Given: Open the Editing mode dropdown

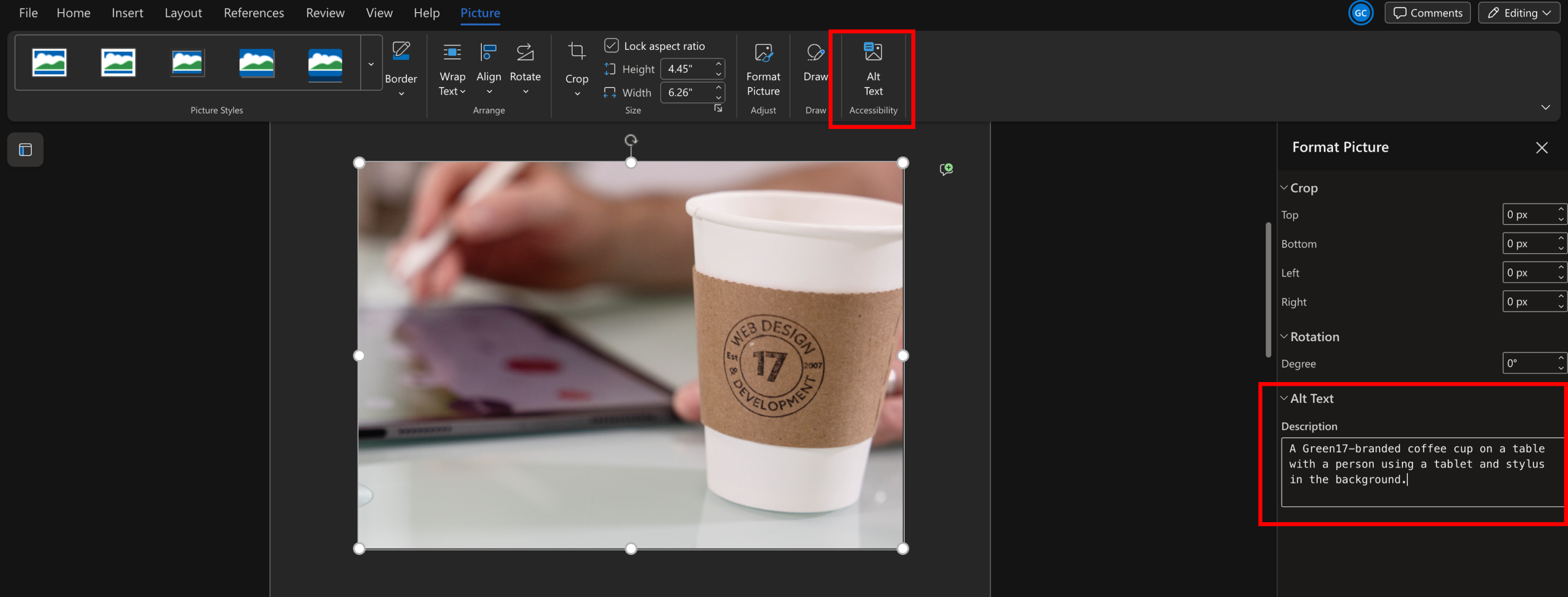Looking at the screenshot, I should pyautogui.click(x=1519, y=13).
